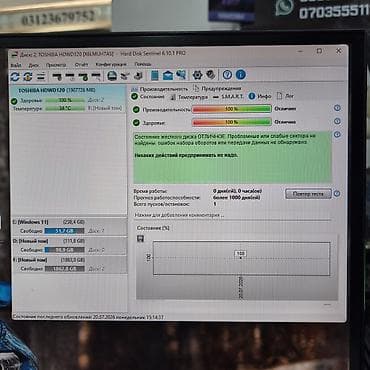This screenshot has width=370, height=370.
Task: Click the Производительность 100% gradient bar
Action: [232, 109]
